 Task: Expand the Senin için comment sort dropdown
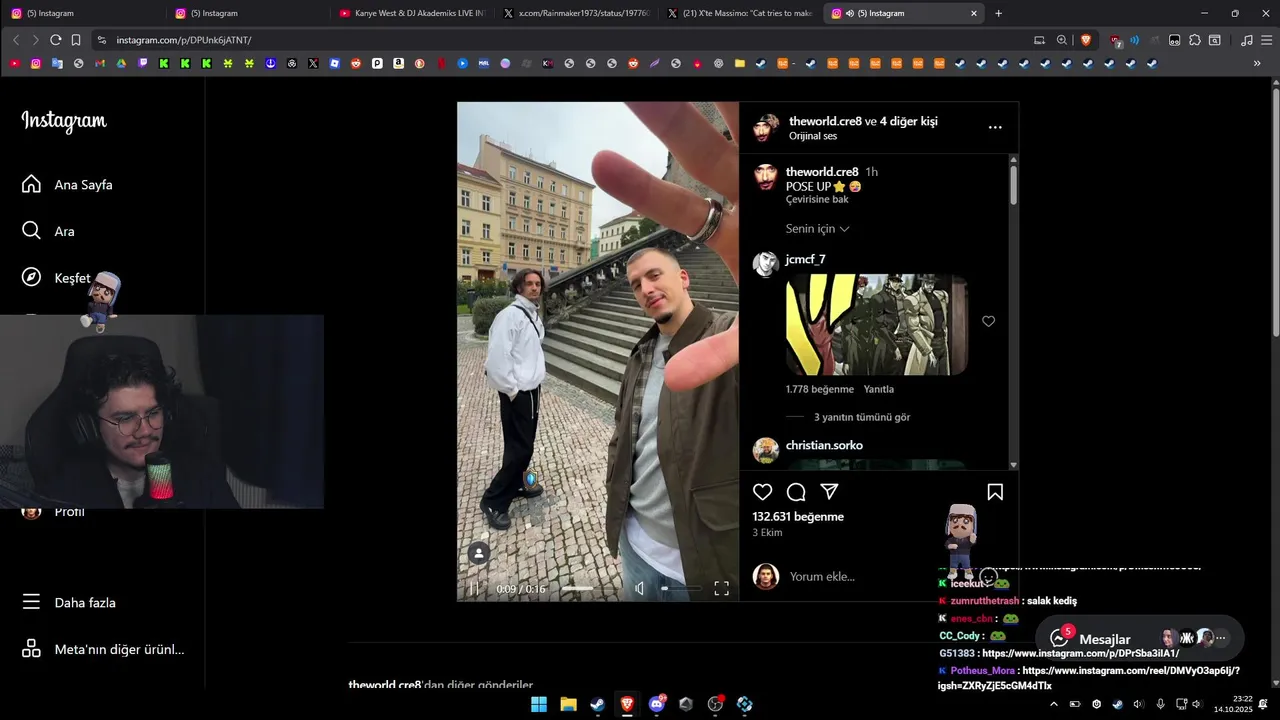[818, 229]
